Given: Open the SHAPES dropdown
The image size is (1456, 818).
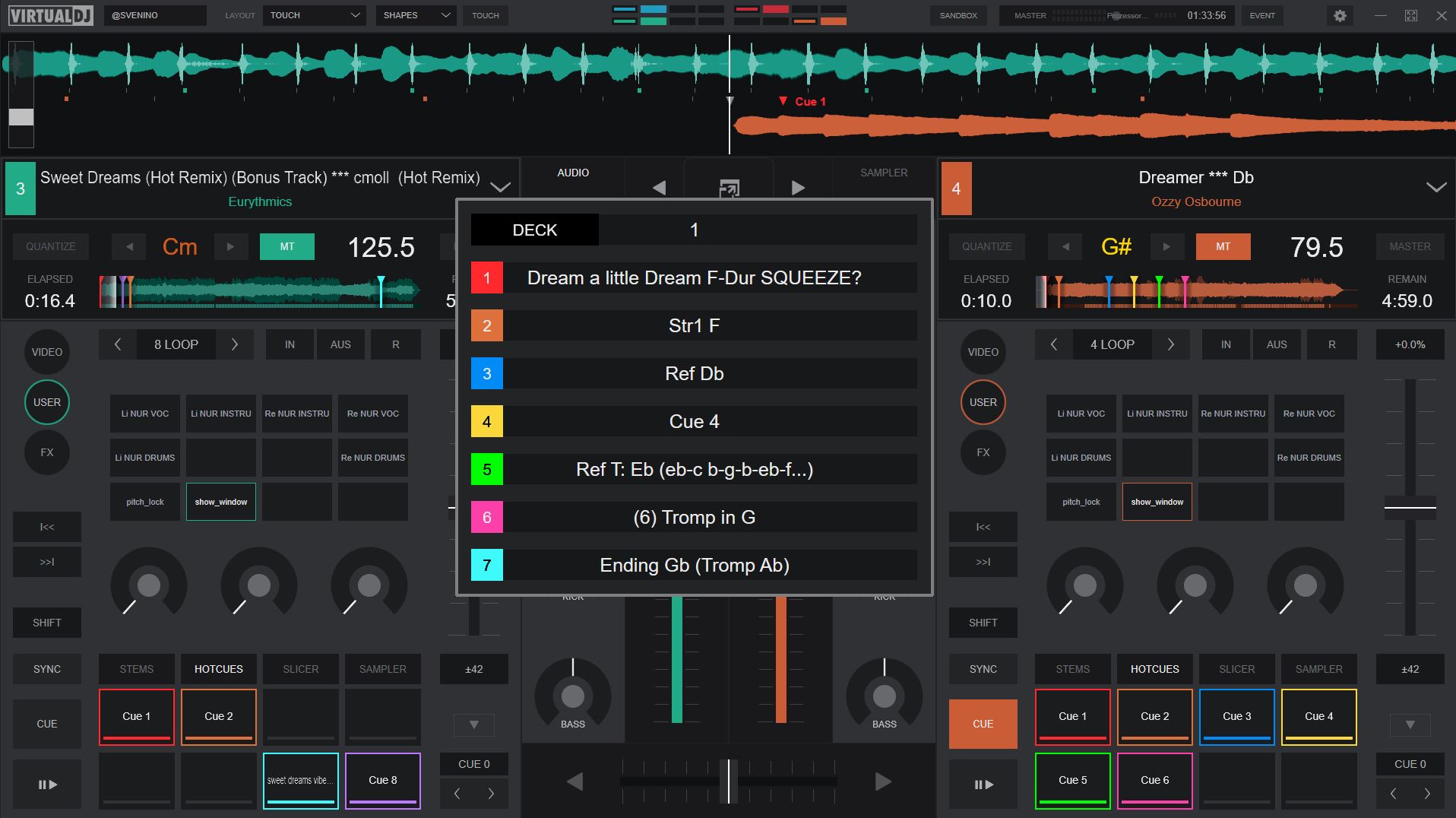Looking at the screenshot, I should (416, 15).
